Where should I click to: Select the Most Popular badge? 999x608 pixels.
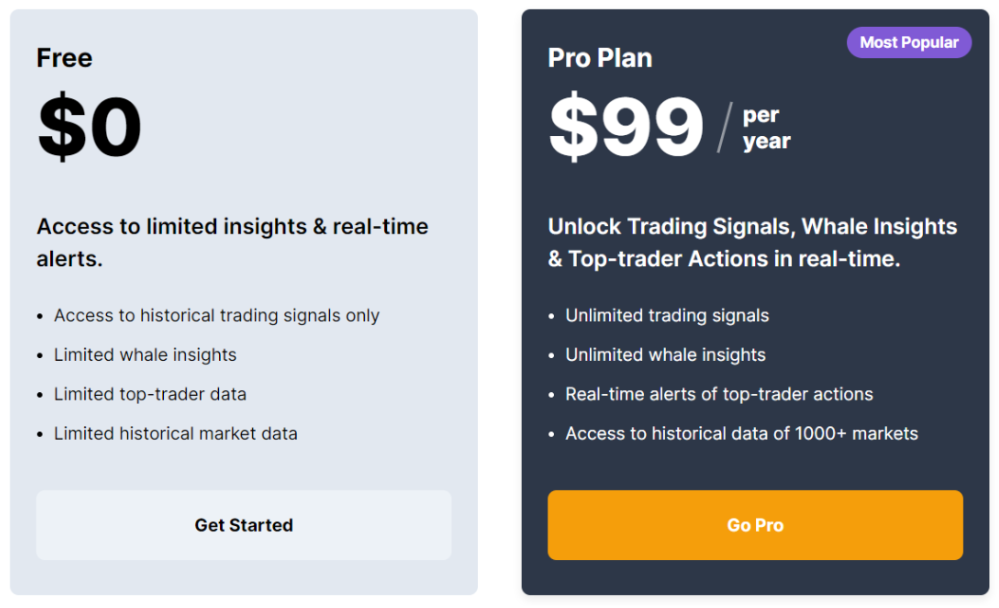coord(908,42)
